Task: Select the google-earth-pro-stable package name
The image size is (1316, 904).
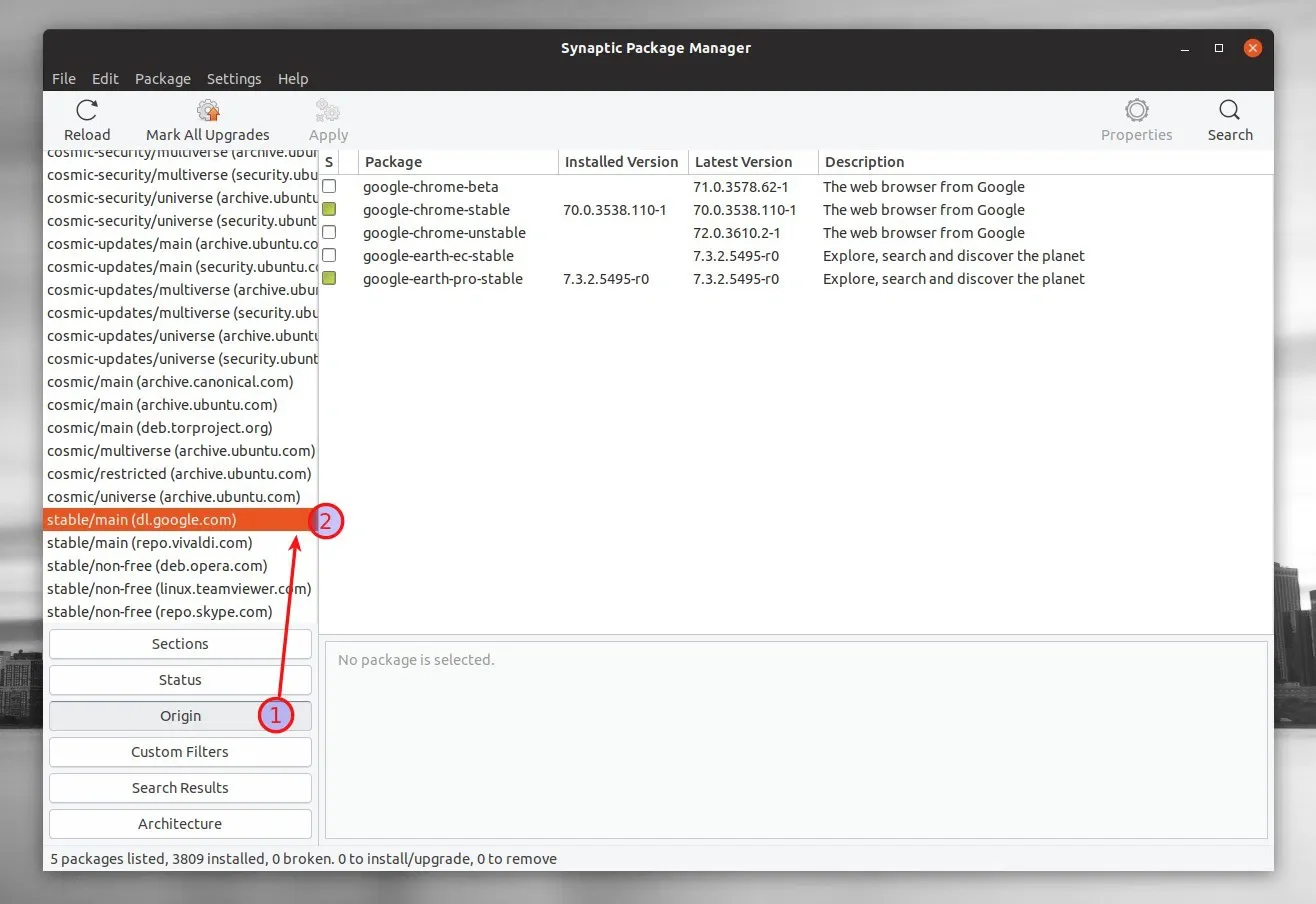Action: [443, 279]
